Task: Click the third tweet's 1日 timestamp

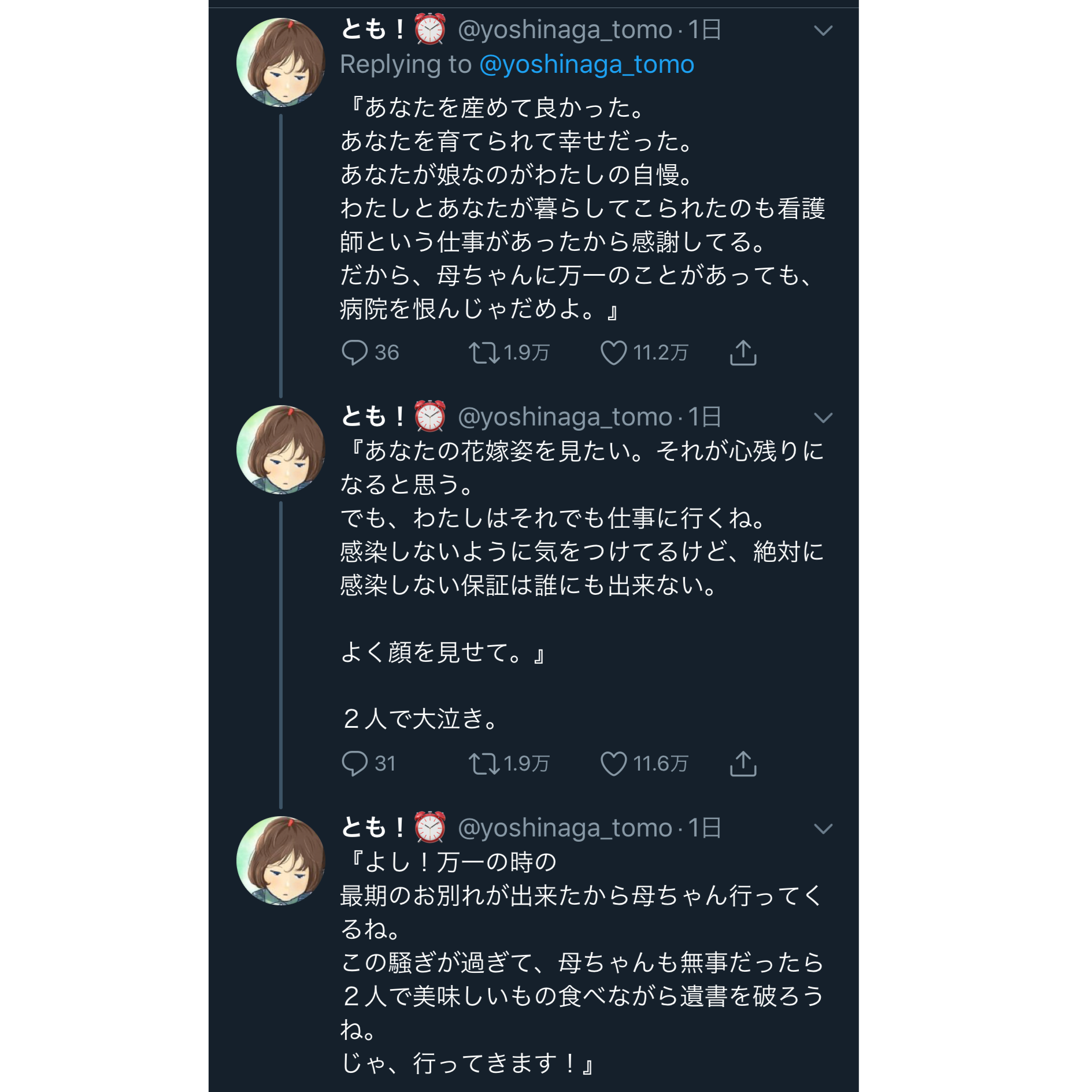Action: tap(704, 828)
